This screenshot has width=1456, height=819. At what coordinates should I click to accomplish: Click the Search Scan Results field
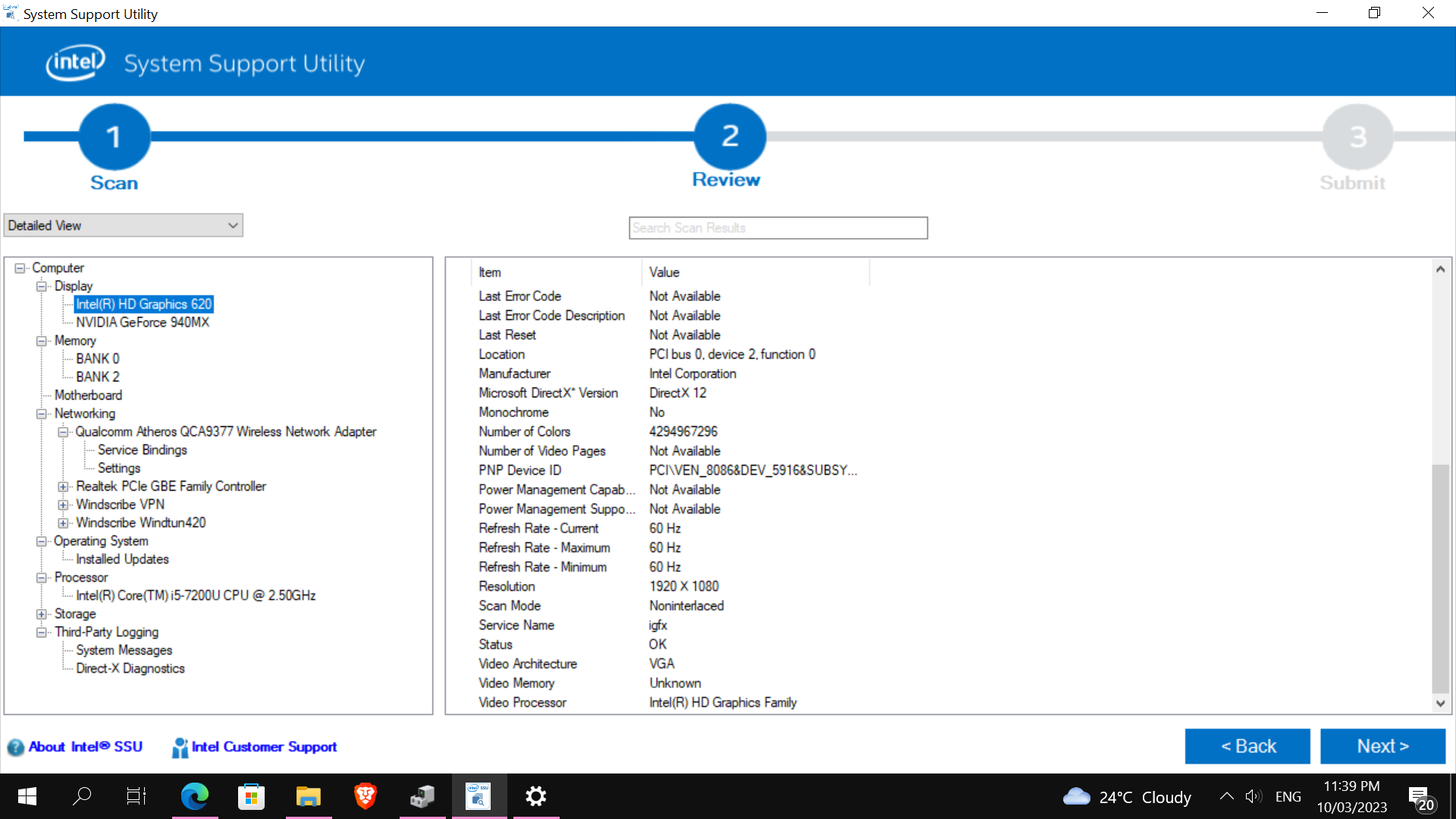point(778,227)
